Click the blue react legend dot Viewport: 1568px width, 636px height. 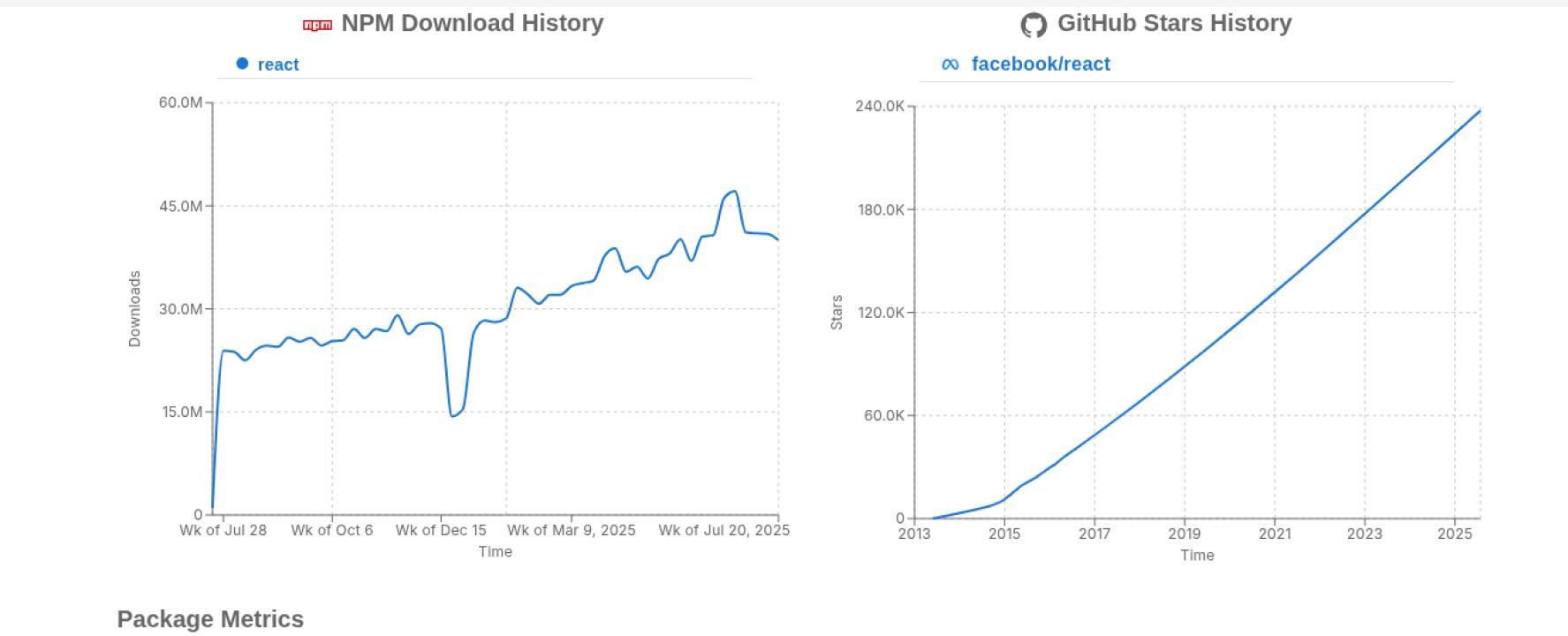pyautogui.click(x=242, y=64)
